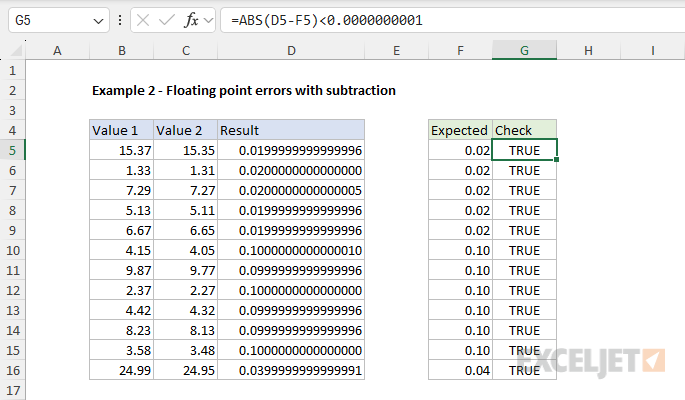
Task: Select cell containing 4.05
Action: click(x=186, y=250)
